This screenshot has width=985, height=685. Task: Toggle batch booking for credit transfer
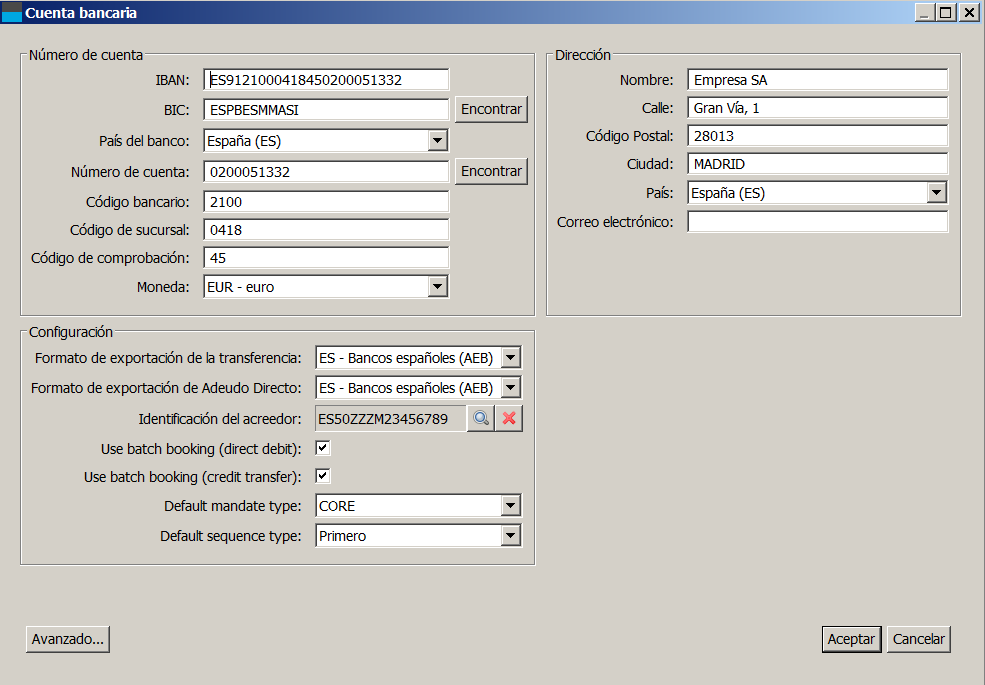point(323,476)
